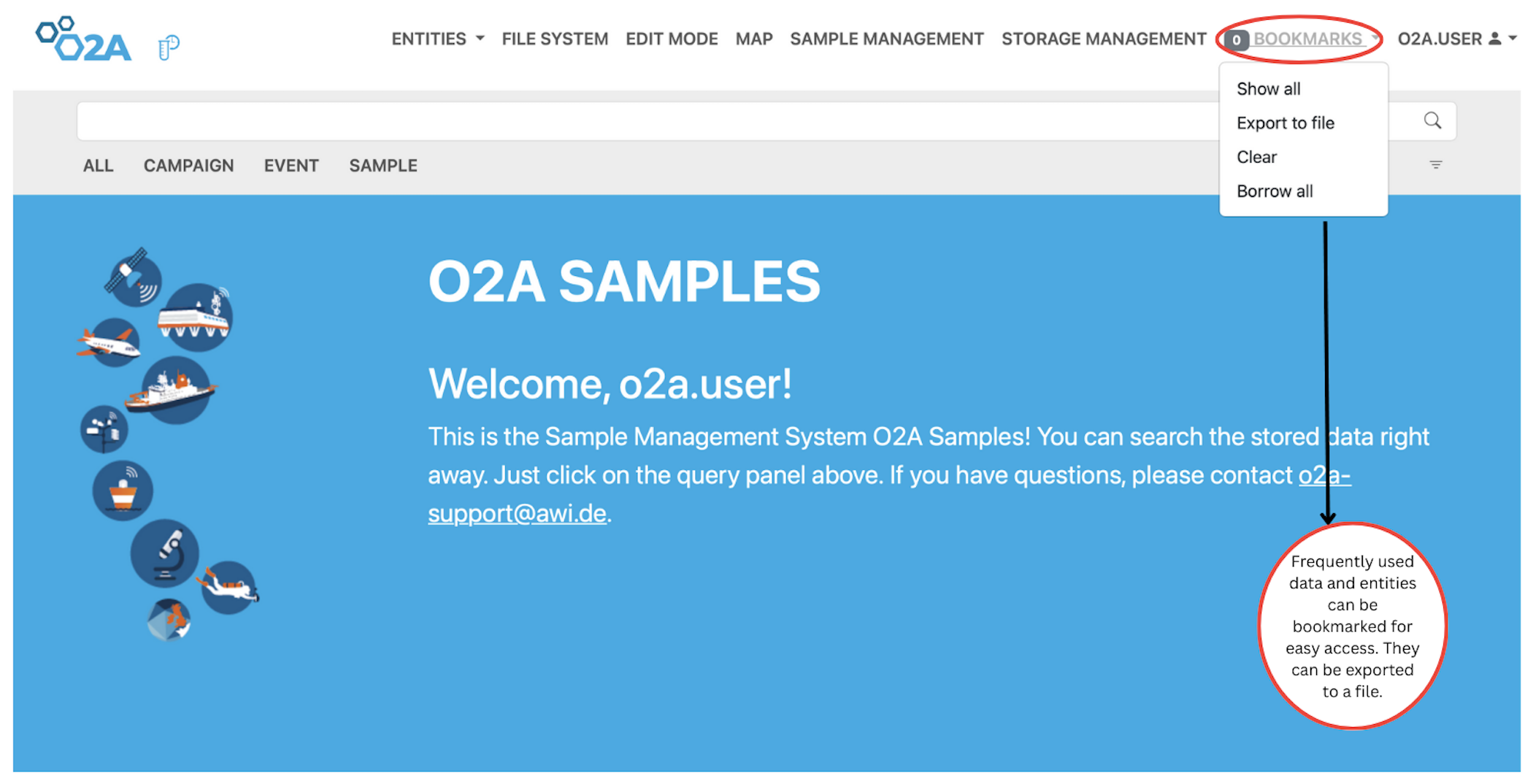The width and height of the screenshot is (1533, 784).
Task: Expand the Entities dropdown menu
Action: pos(437,39)
